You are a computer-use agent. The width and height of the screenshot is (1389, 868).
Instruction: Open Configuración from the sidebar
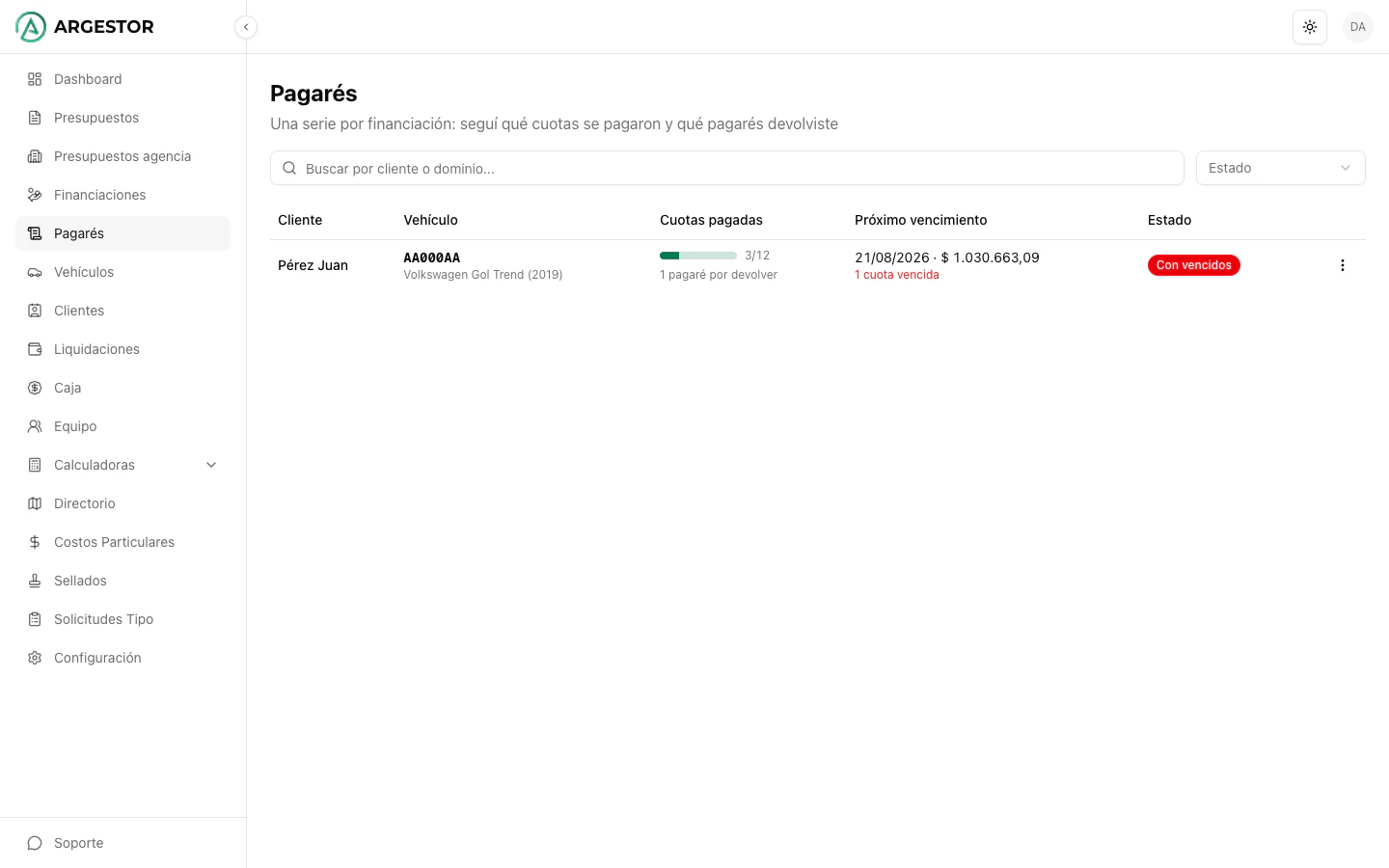click(x=123, y=658)
